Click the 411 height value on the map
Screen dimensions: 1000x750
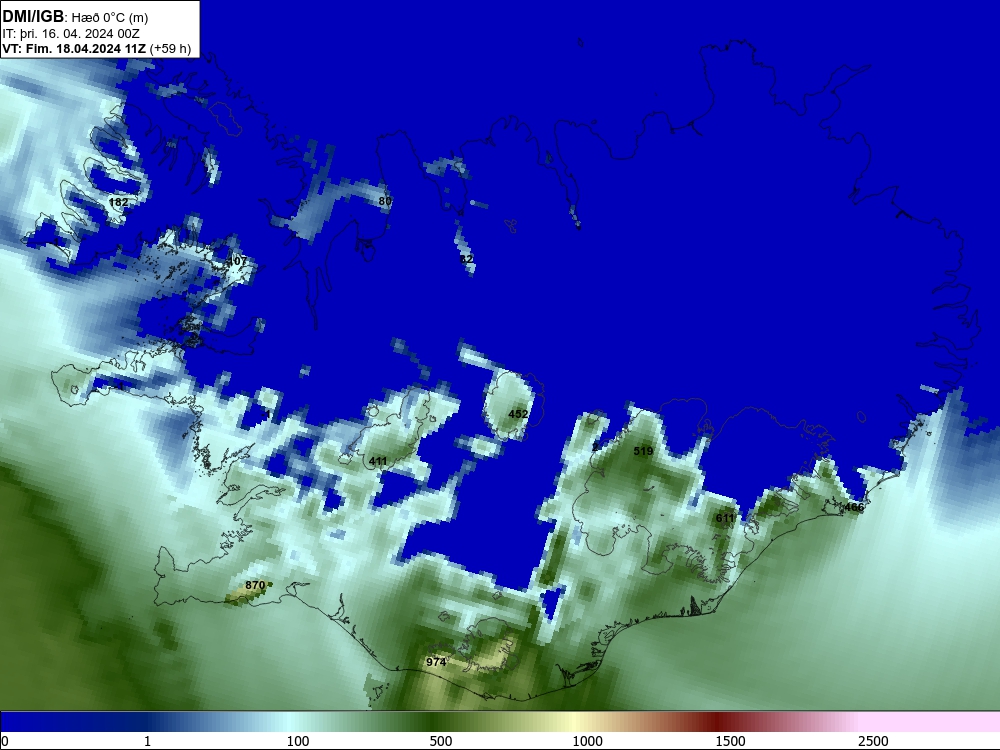378,461
